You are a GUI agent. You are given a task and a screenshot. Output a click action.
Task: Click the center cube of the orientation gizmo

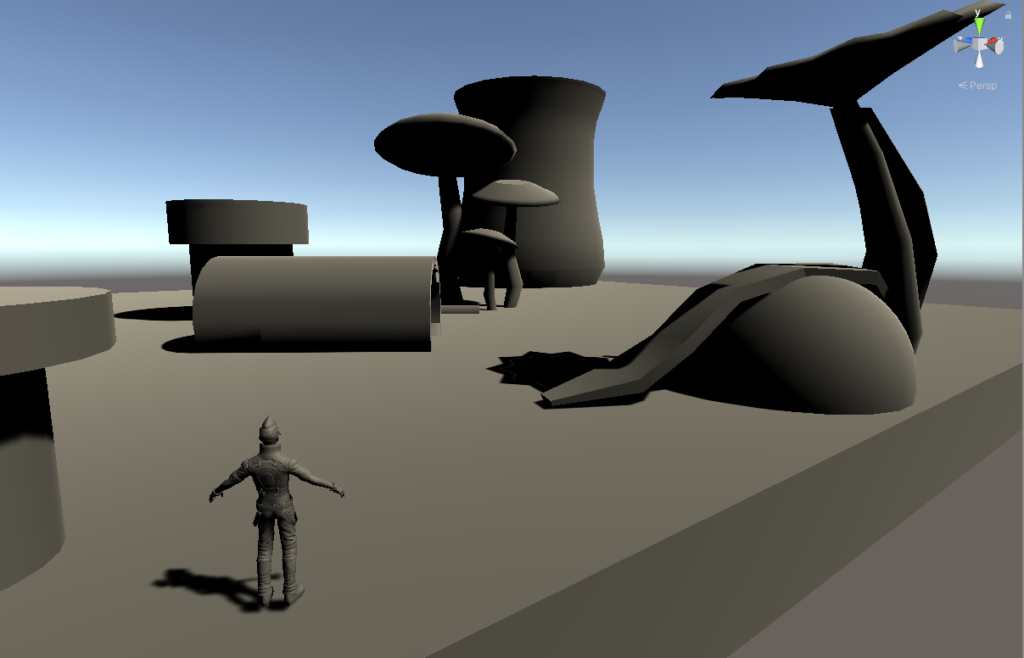coord(979,45)
